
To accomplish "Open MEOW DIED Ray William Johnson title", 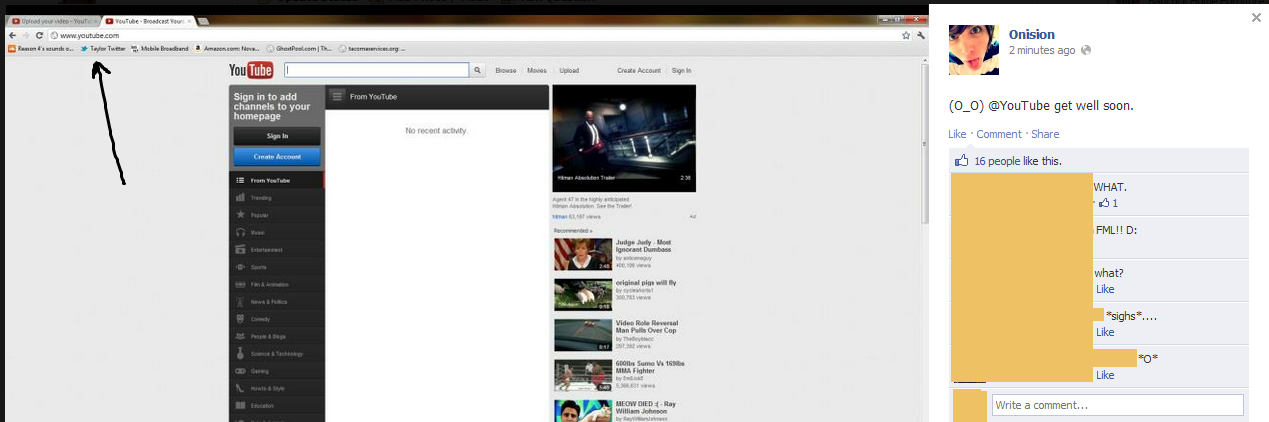I will 646,407.
